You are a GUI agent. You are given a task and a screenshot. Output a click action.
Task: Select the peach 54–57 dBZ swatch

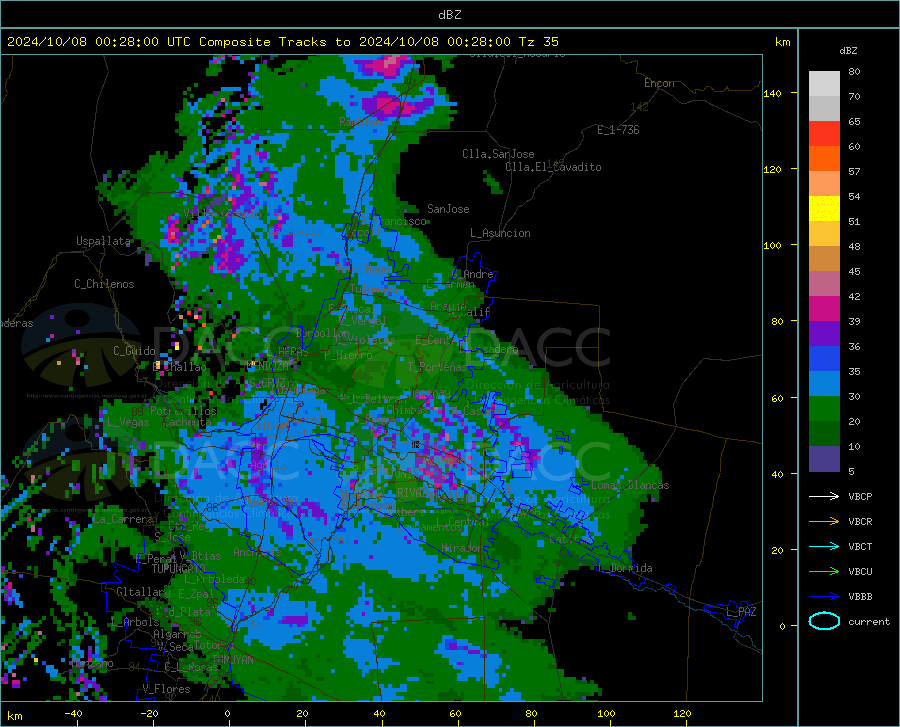[x=824, y=184]
